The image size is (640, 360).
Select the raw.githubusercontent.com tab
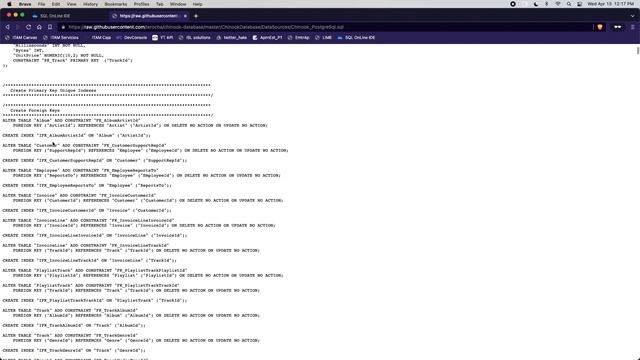point(149,16)
